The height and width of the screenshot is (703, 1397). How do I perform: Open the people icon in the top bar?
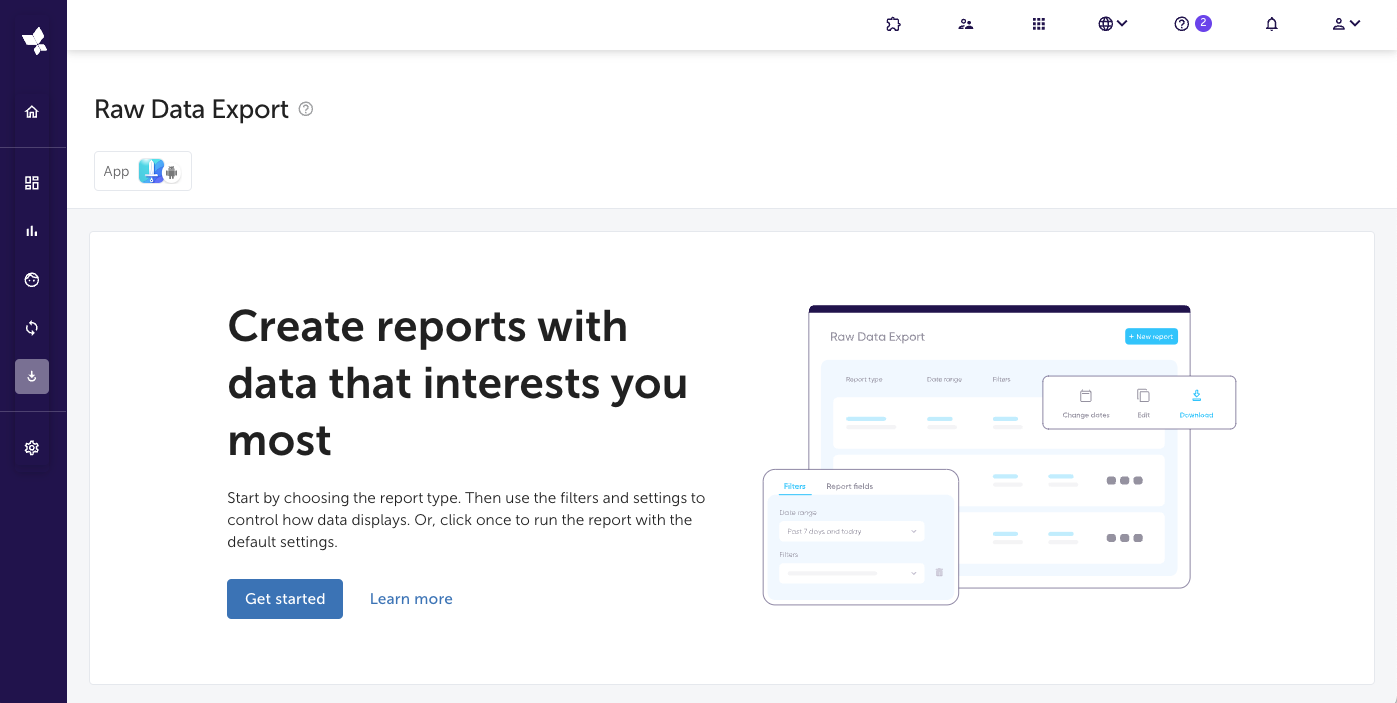click(x=965, y=24)
